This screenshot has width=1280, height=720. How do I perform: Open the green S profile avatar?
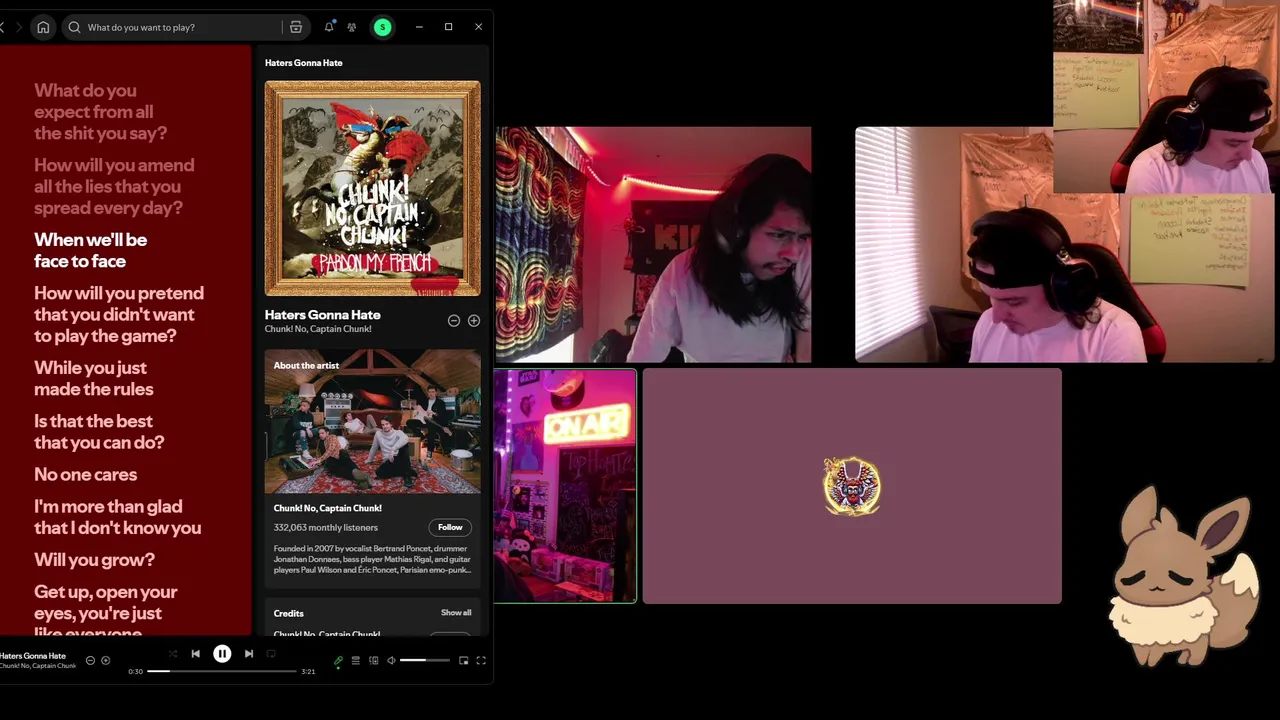382,27
